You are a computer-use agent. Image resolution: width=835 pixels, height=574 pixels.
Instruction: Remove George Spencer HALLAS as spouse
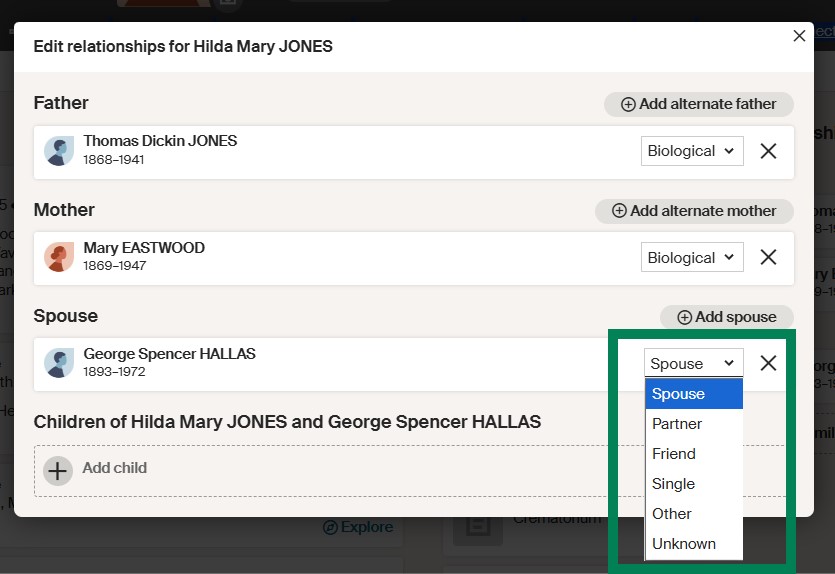tap(768, 363)
